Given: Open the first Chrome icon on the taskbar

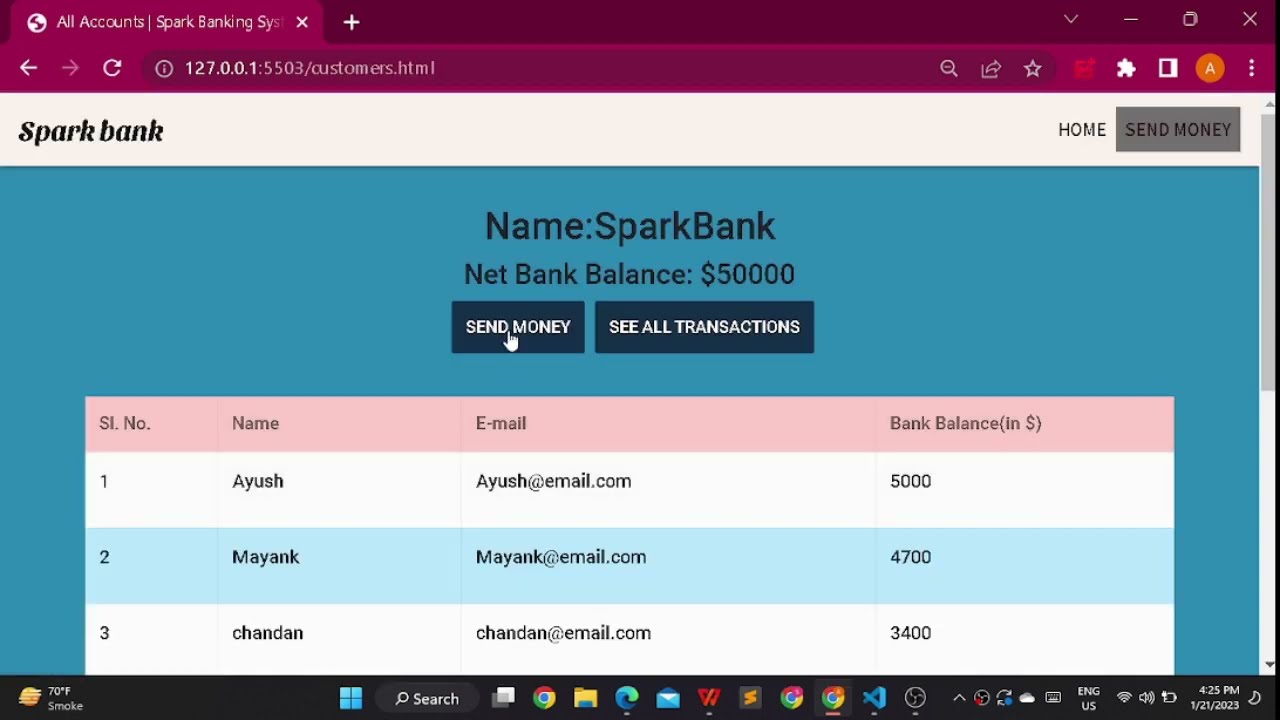Looking at the screenshot, I should (x=544, y=698).
